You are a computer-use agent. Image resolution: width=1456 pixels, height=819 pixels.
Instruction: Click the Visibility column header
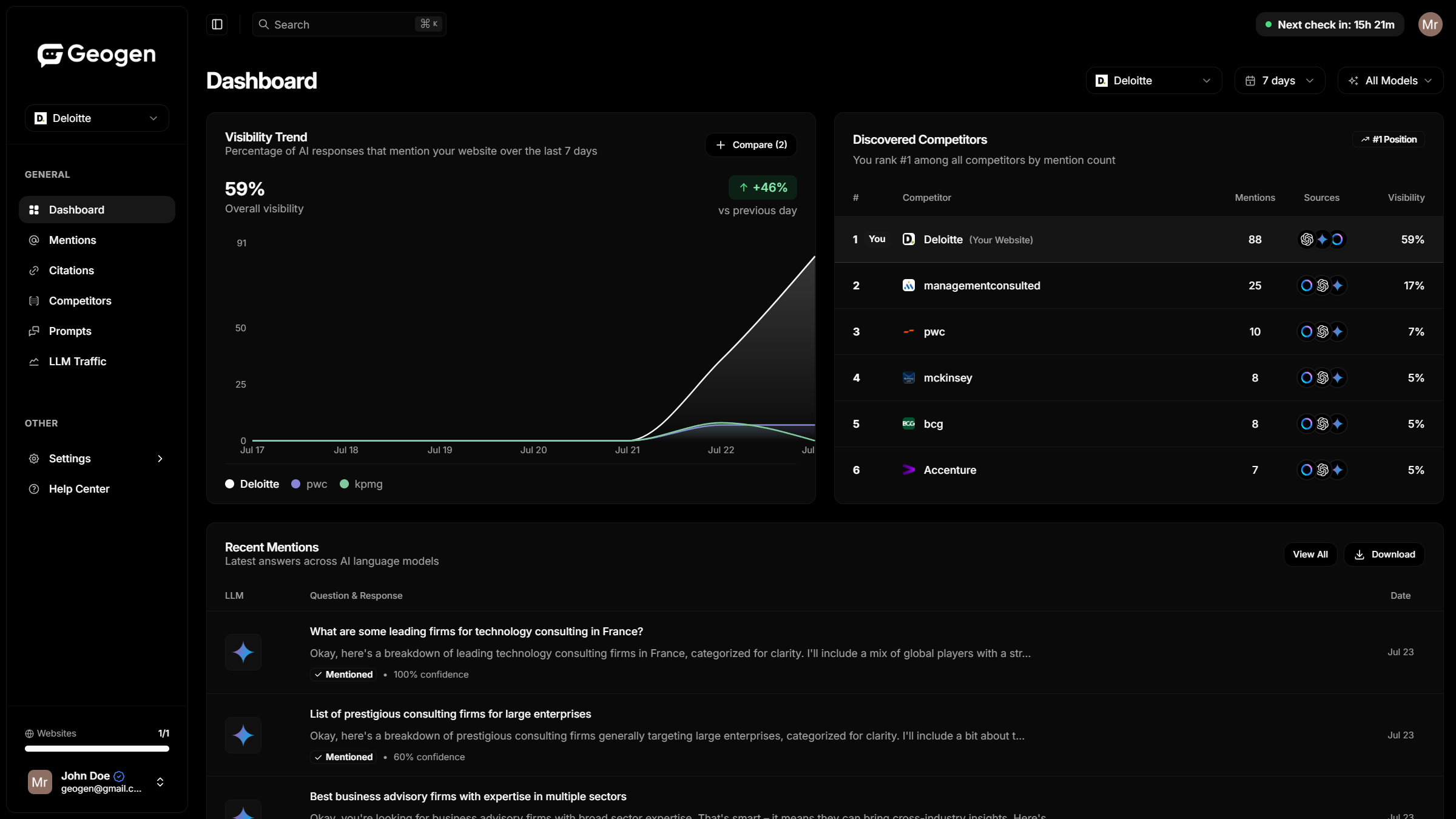(x=1406, y=198)
